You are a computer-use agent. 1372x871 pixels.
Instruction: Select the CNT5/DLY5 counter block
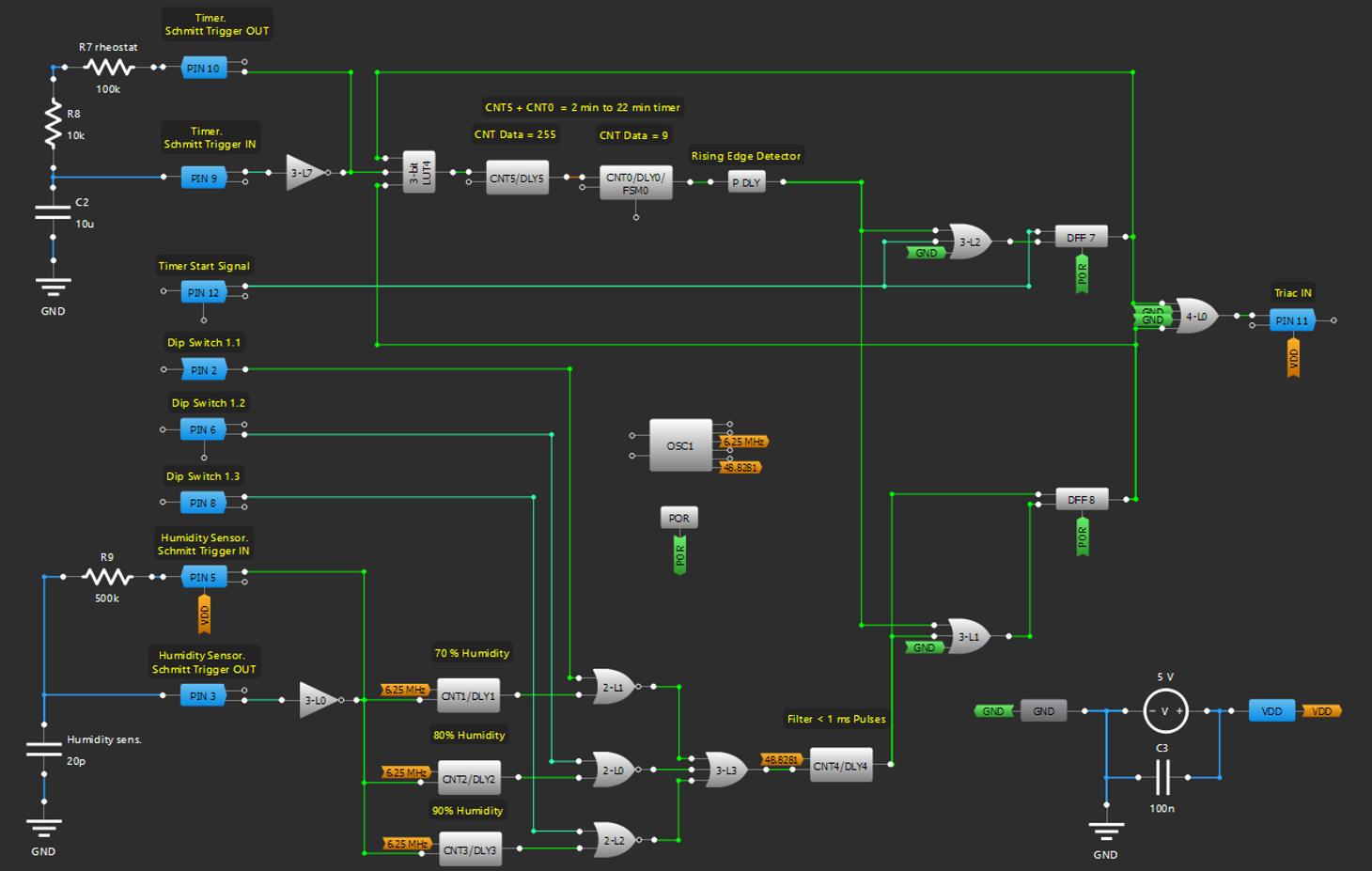(x=517, y=178)
